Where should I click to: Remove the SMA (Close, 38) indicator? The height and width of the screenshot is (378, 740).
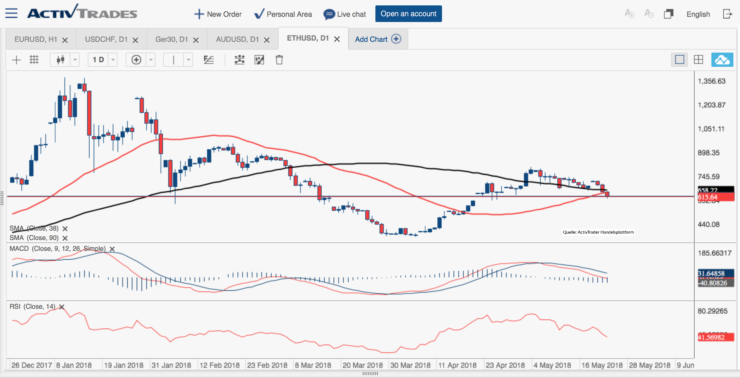point(65,228)
